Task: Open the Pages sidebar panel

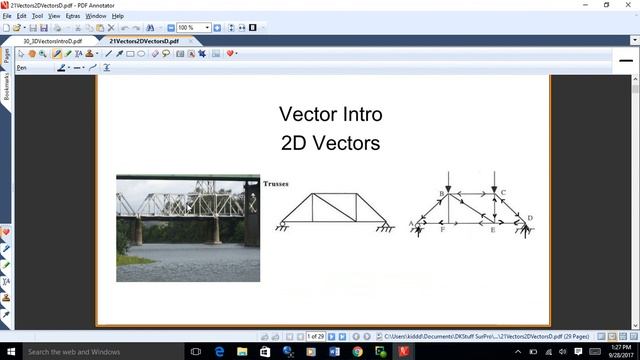Action: pyautogui.click(x=6, y=56)
